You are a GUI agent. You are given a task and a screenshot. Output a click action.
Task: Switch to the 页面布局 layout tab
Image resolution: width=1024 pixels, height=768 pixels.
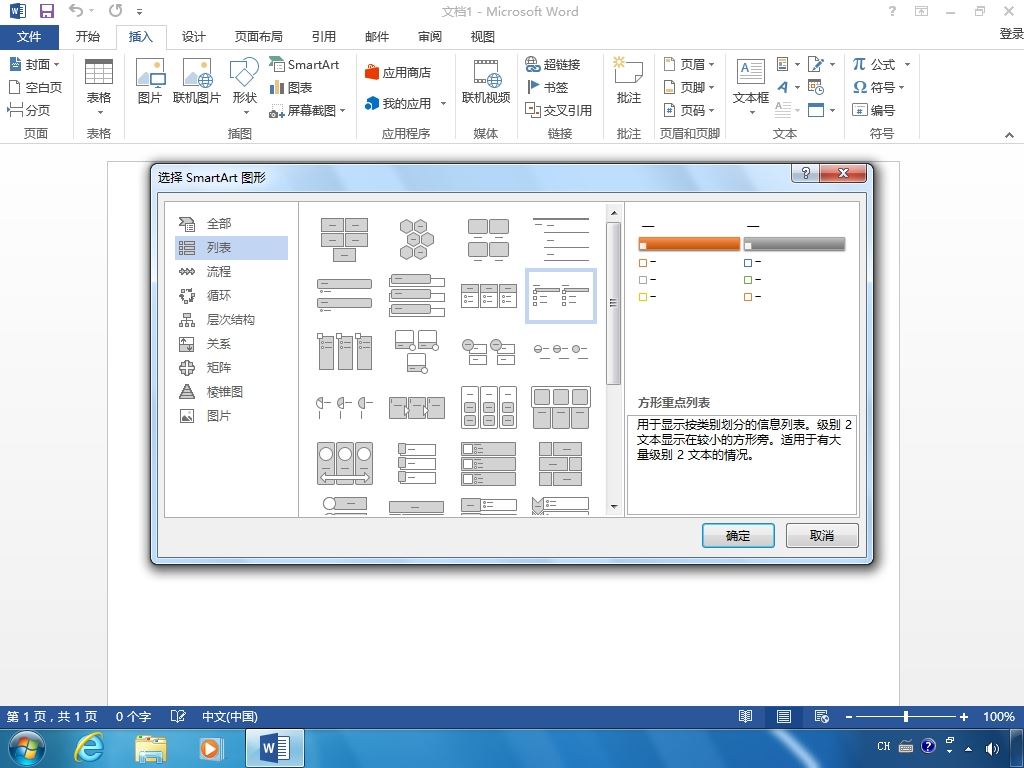(259, 37)
